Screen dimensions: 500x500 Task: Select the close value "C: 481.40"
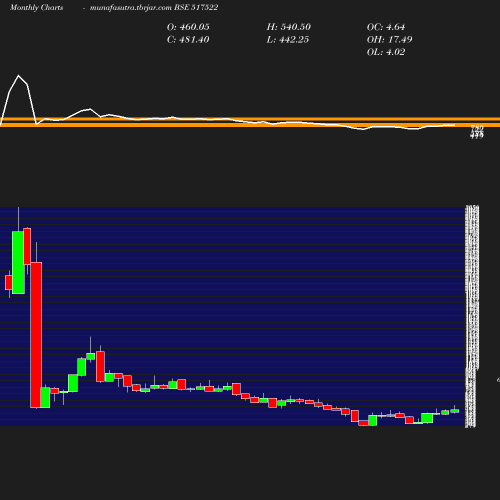tap(188, 40)
